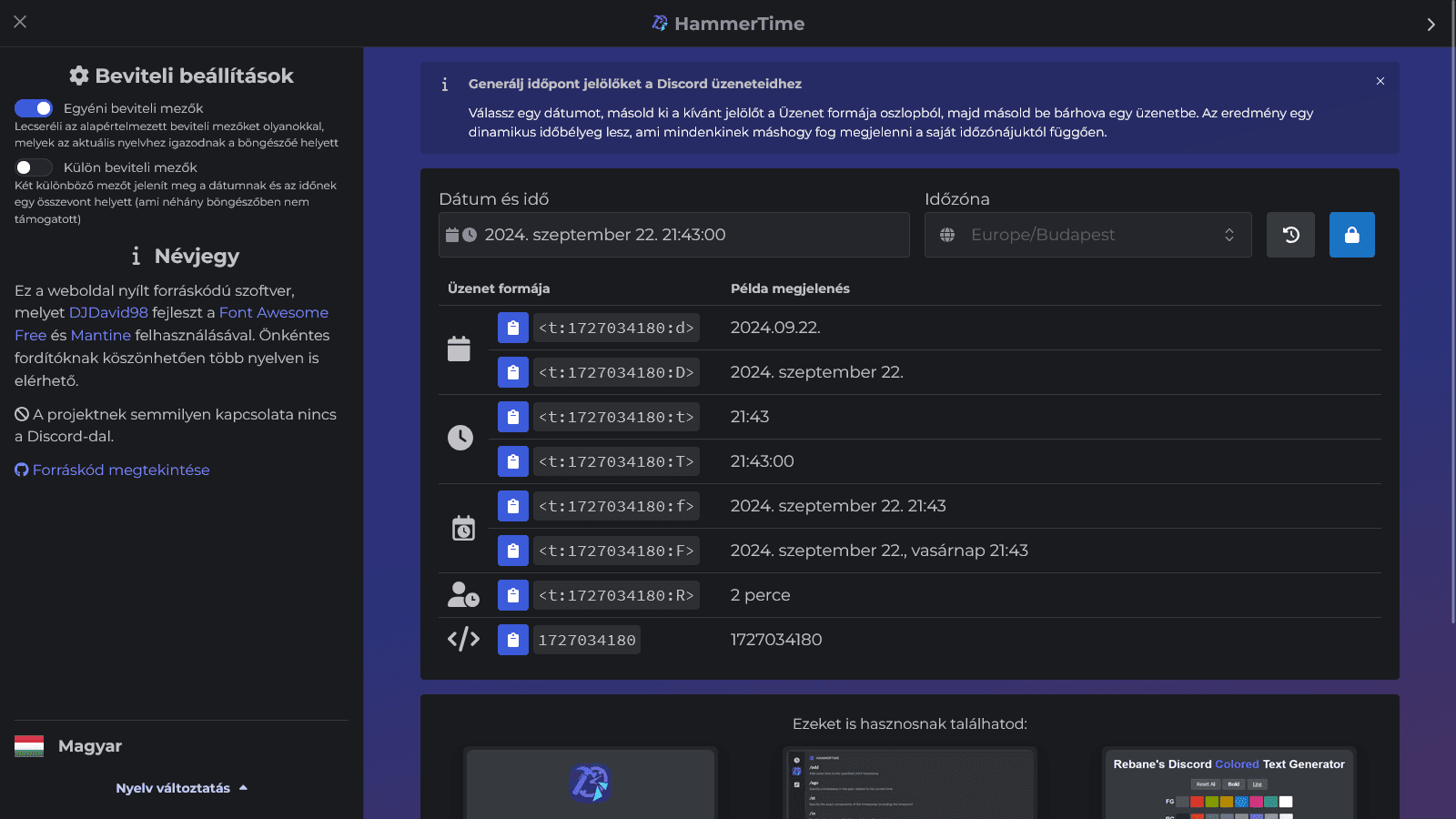Copy the long date format <t:1727034180:D>

point(512,371)
